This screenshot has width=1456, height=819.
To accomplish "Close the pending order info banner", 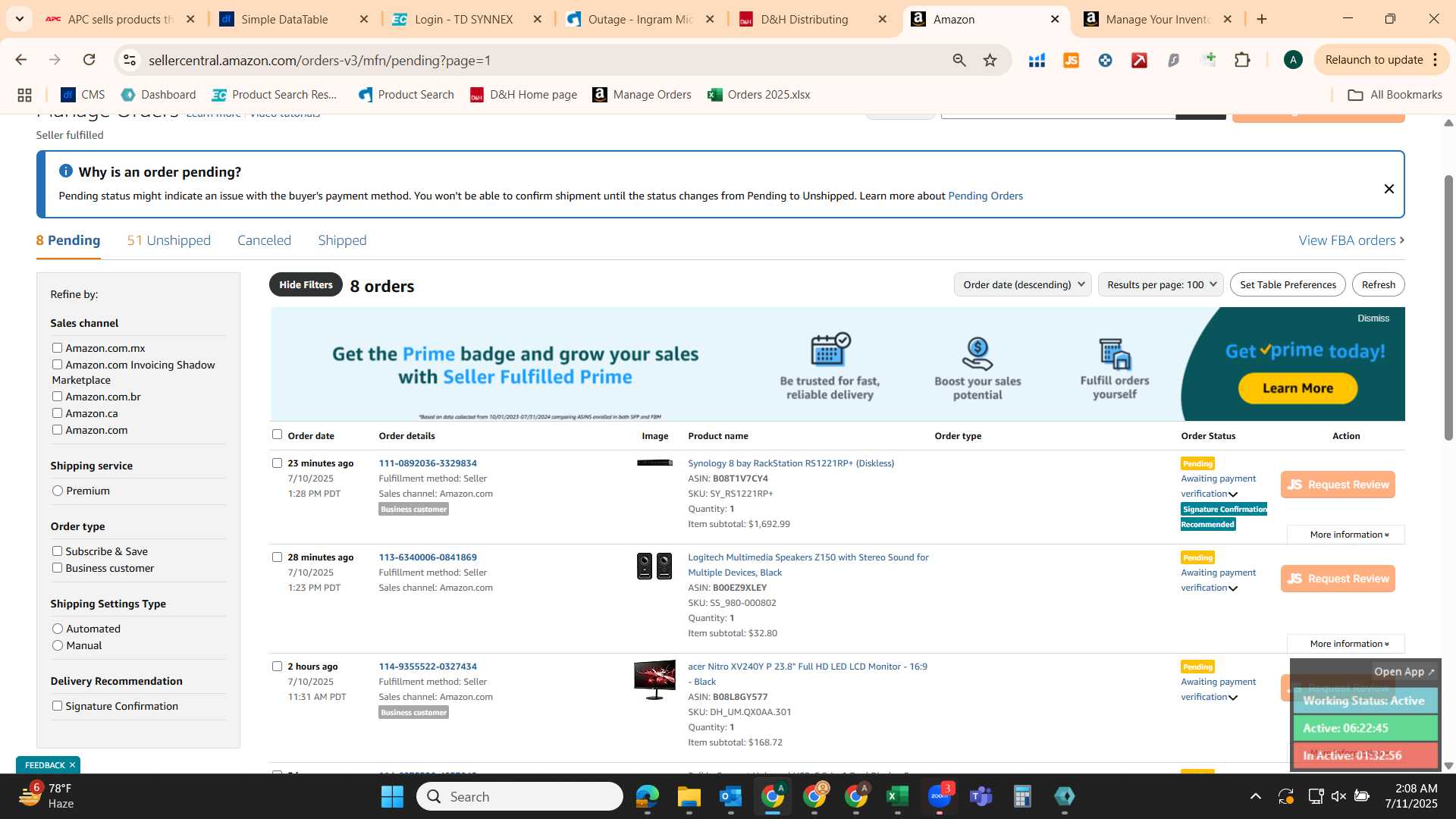I will (1389, 189).
